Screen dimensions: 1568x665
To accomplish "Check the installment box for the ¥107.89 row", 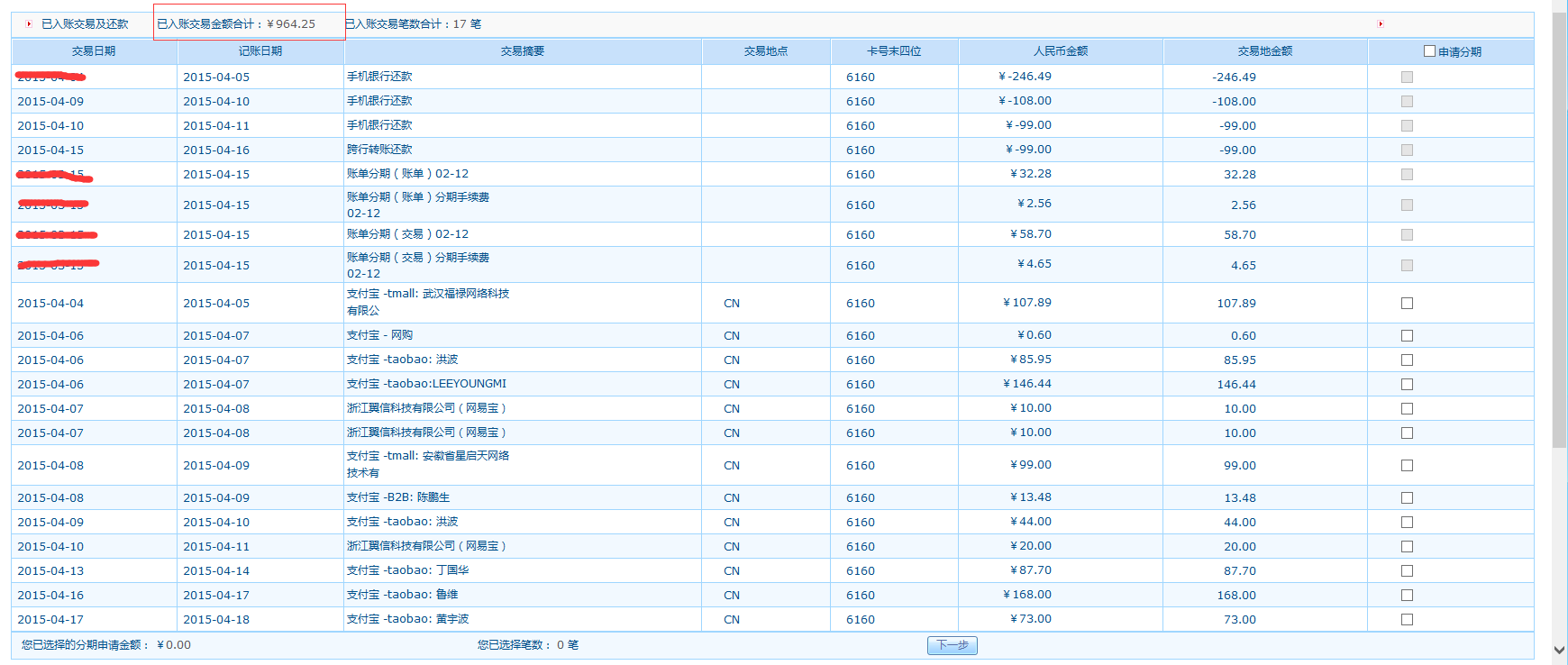I will (x=1407, y=304).
